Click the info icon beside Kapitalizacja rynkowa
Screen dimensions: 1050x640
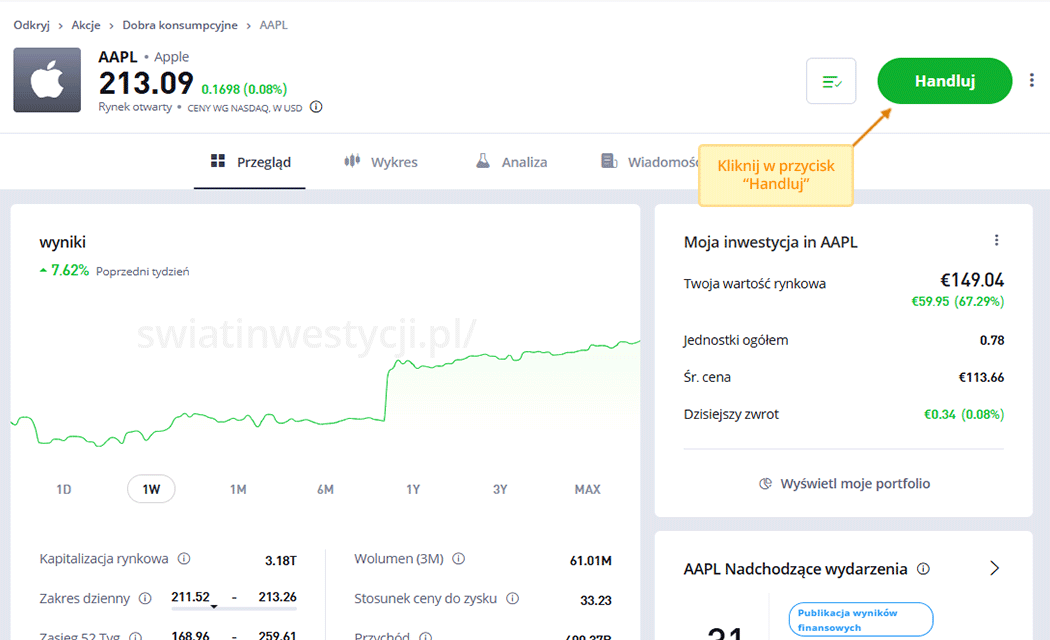click(x=183, y=558)
